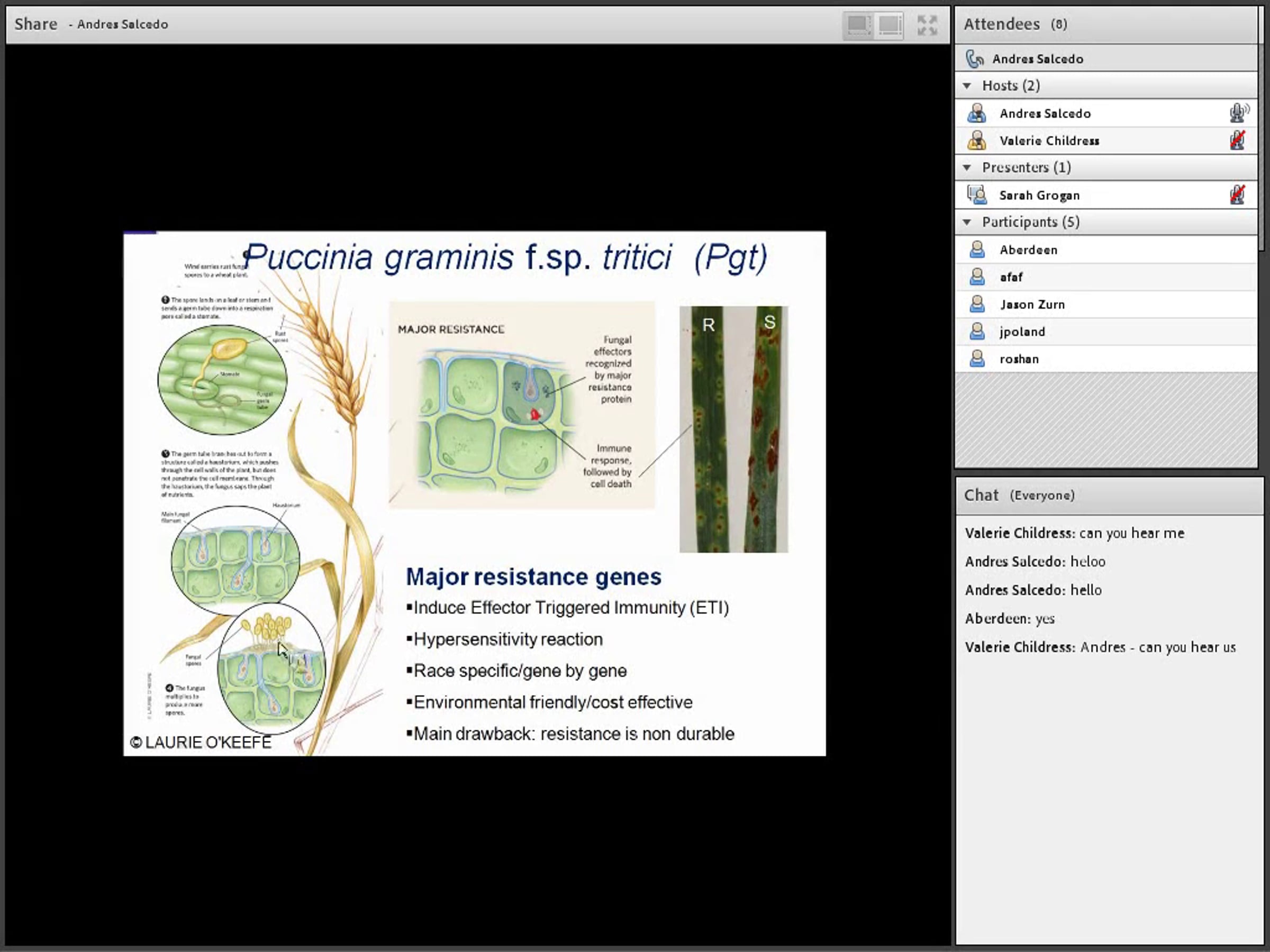Click Sarah Grogan's muted microphone icon
Viewport: 1270px width, 952px height.
(x=1237, y=195)
